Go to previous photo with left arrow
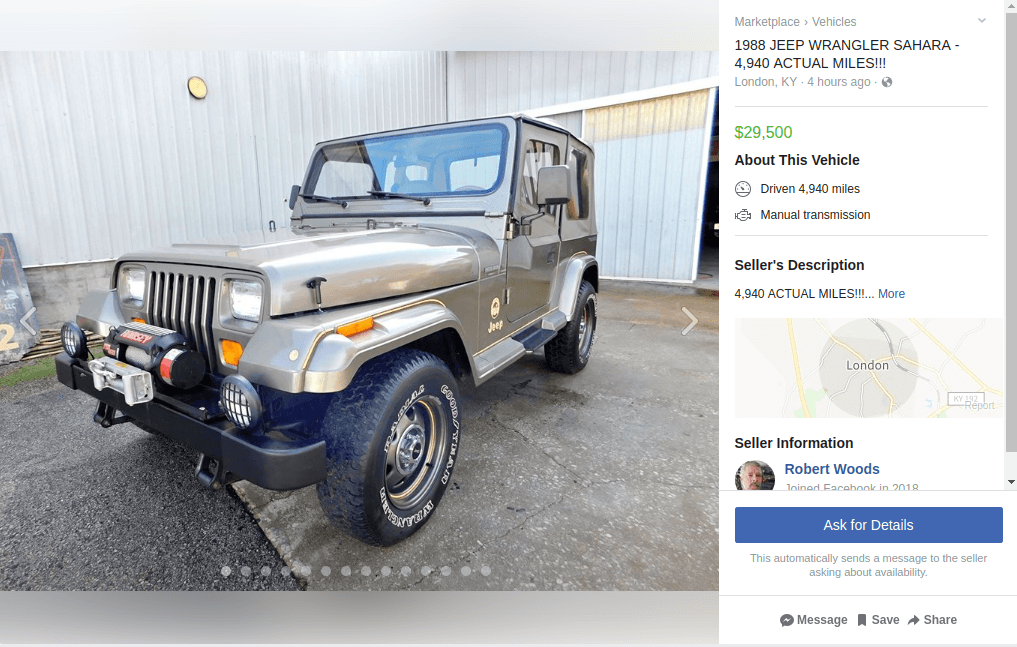Image resolution: width=1017 pixels, height=647 pixels. pyautogui.click(x=28, y=321)
